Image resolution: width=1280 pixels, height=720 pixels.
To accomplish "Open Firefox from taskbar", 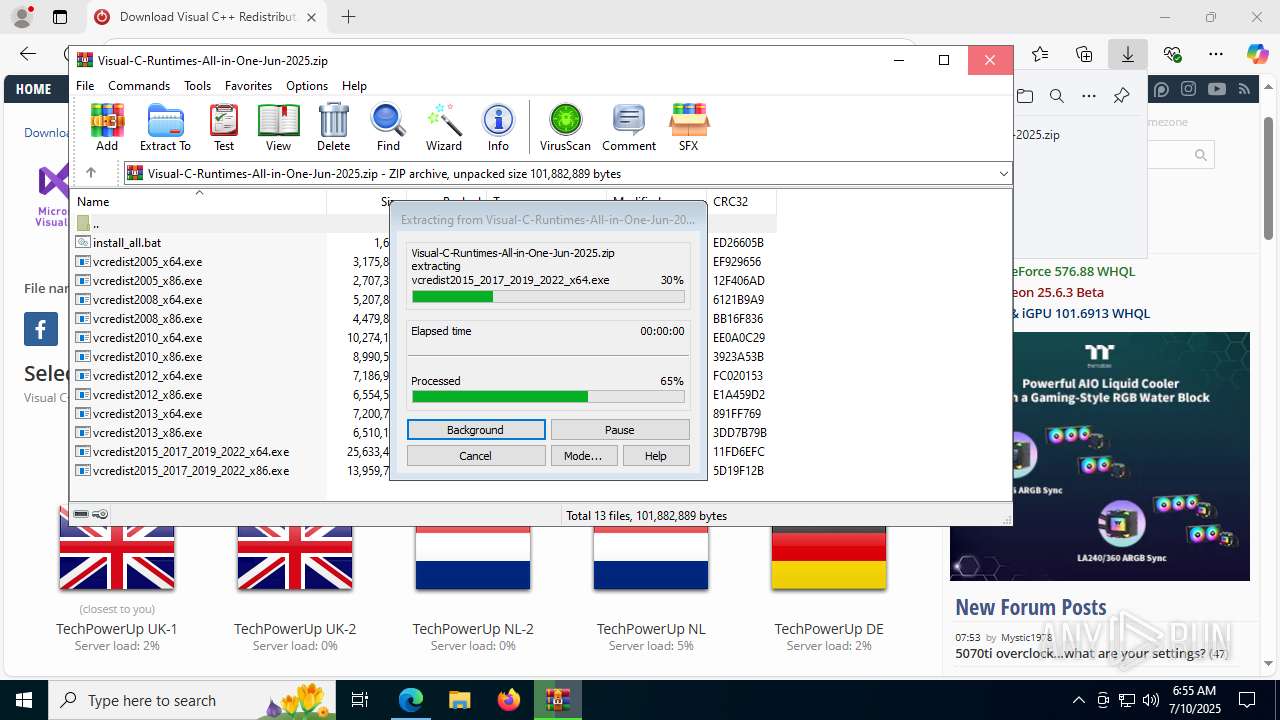I will [x=508, y=700].
